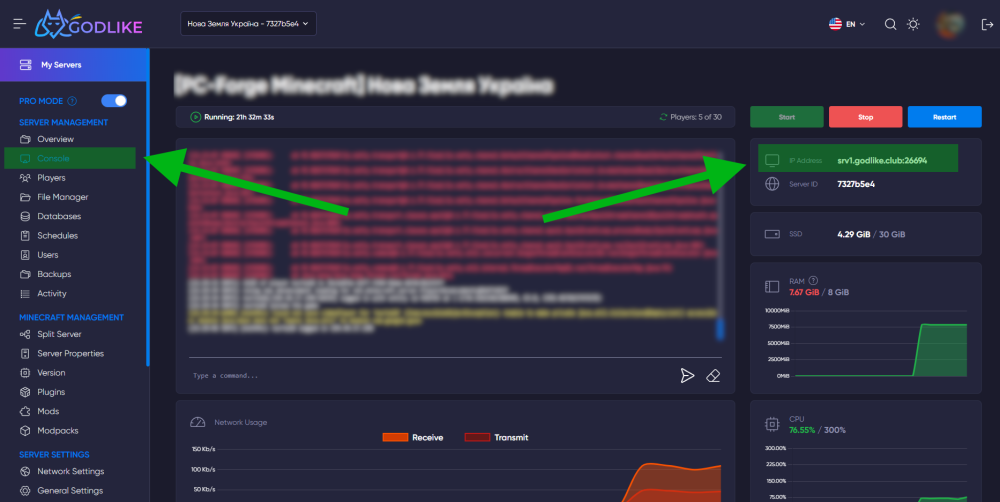Click the green Start button
Image resolution: width=1000 pixels, height=502 pixels.
click(x=786, y=117)
